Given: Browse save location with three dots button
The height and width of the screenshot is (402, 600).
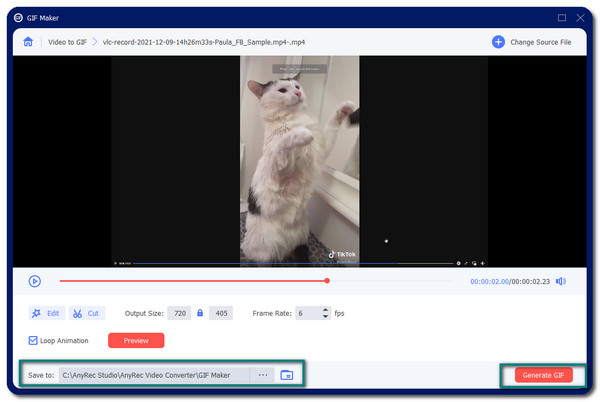Looking at the screenshot, I should tap(262, 375).
